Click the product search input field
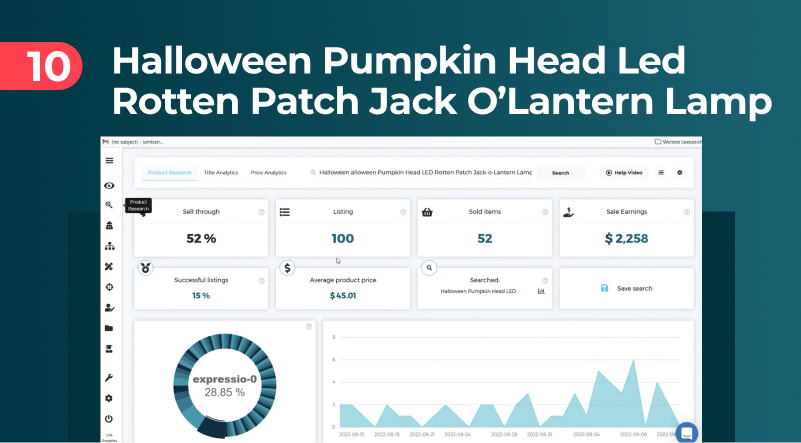 click(x=421, y=173)
